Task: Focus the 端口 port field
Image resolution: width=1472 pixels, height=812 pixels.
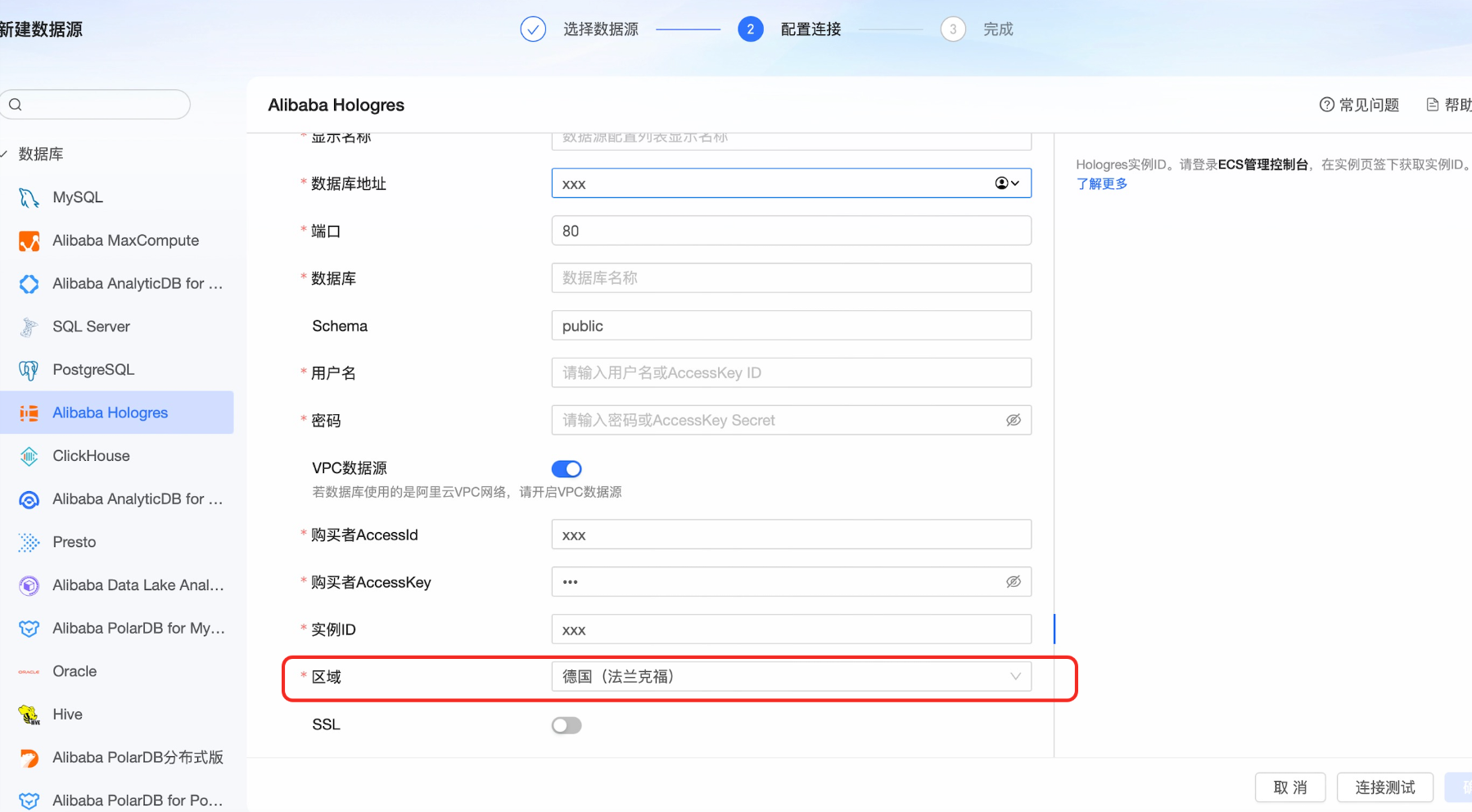Action: 792,231
